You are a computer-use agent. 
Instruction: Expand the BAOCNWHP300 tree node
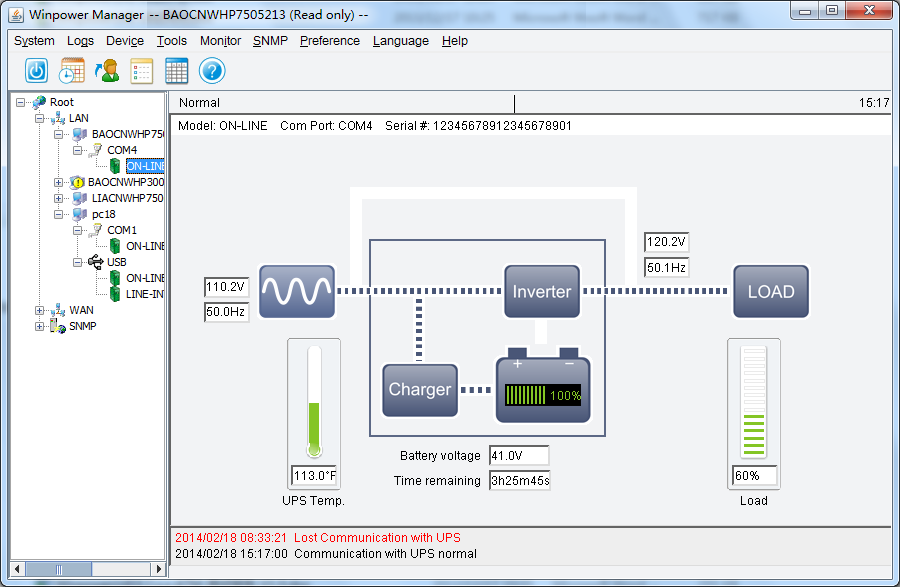[x=59, y=182]
